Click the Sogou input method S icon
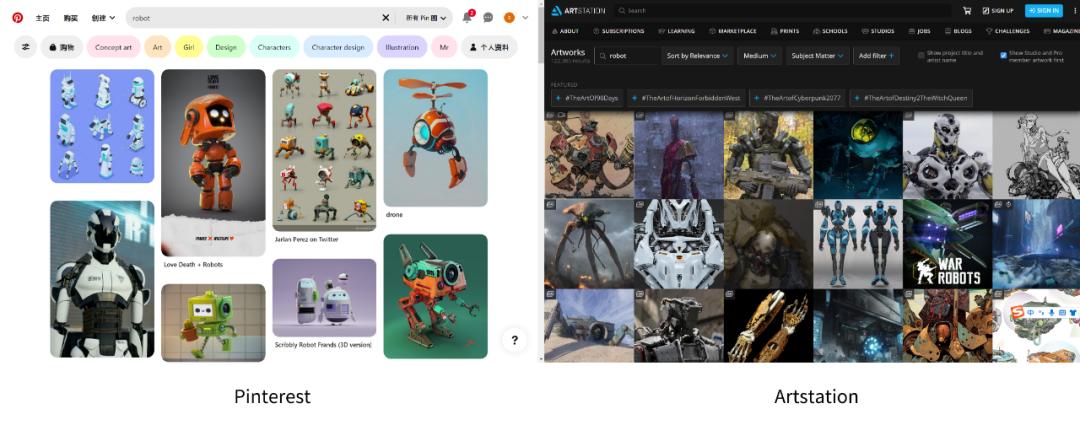Screen dimensions: 1080x425 pyautogui.click(x=1019, y=313)
